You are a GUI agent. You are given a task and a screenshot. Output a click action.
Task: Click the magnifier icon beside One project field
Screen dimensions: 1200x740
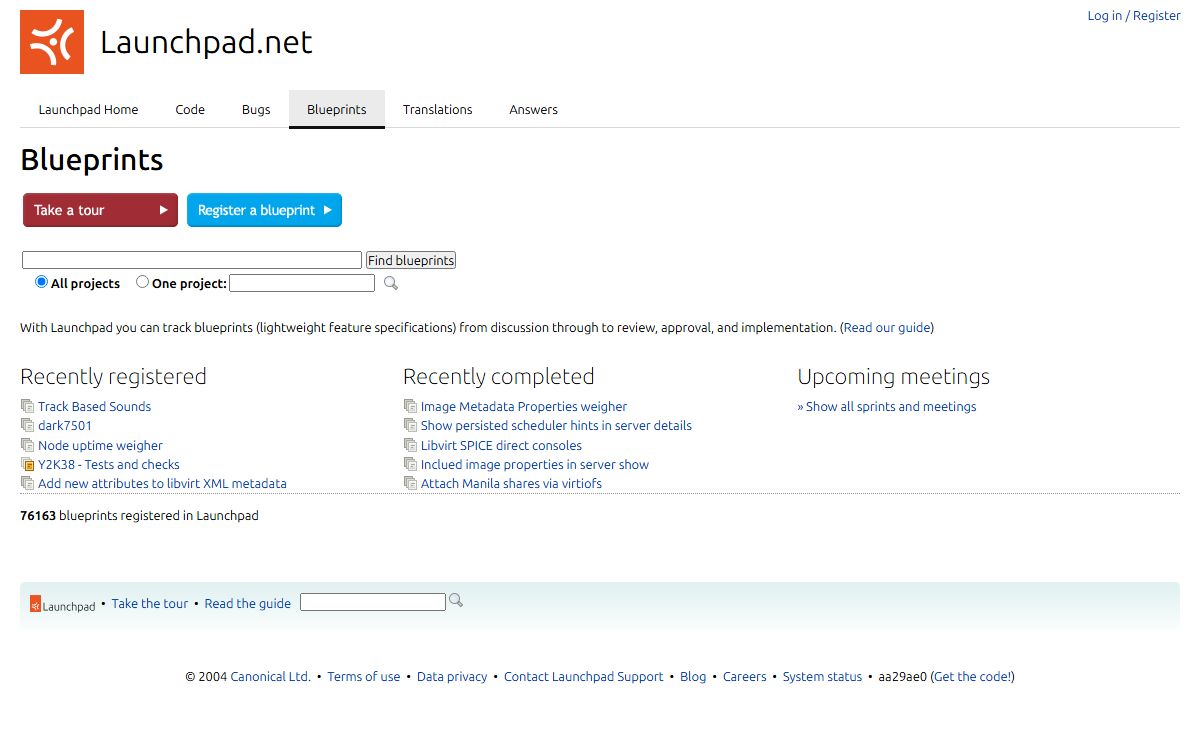391,283
